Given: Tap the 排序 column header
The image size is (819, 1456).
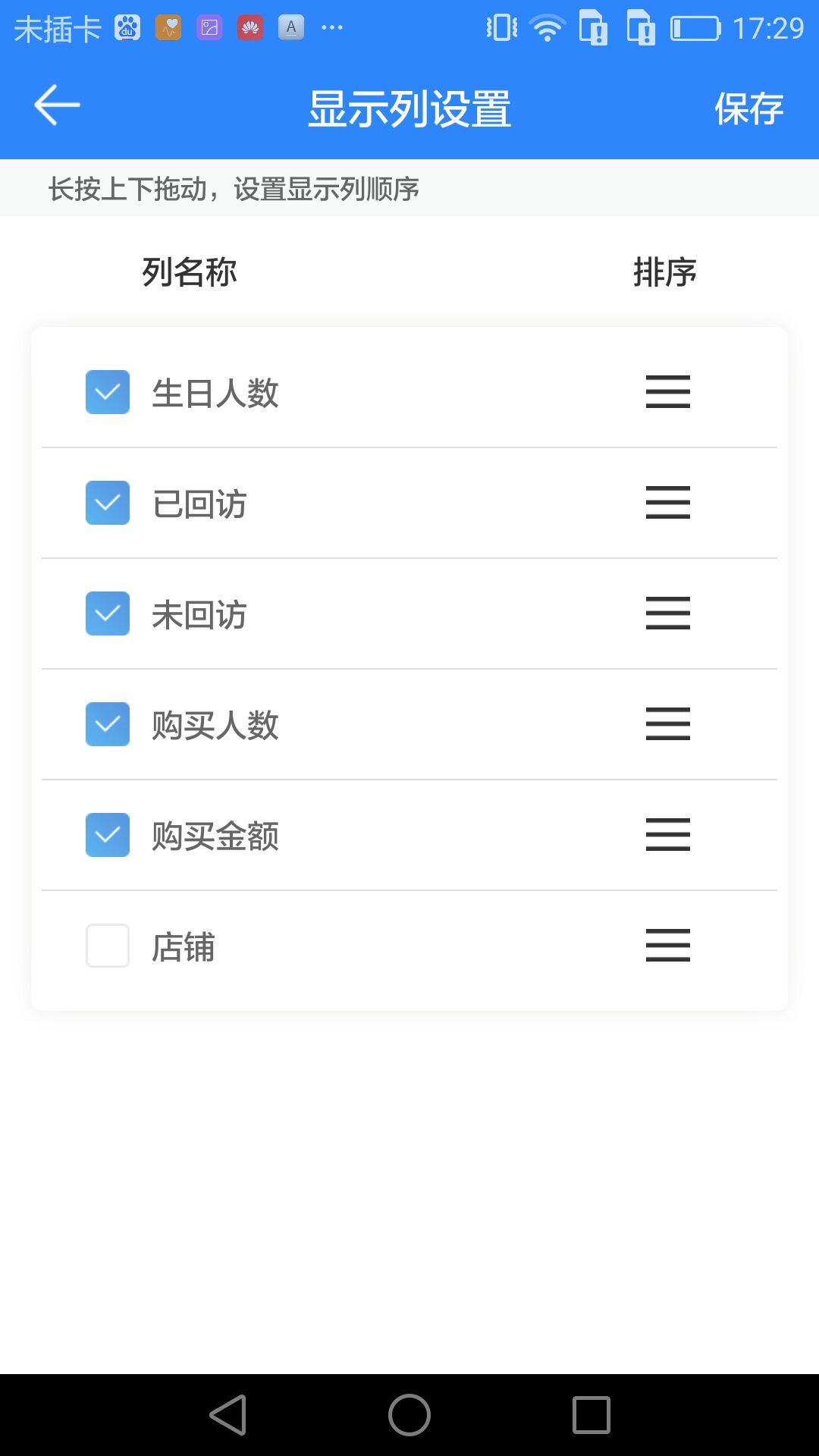Looking at the screenshot, I should 665,272.
